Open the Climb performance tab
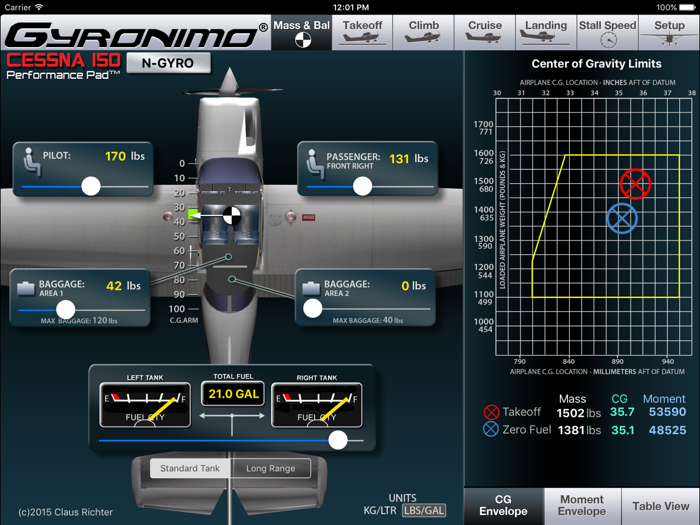Image resolution: width=700 pixels, height=525 pixels. 423,33
